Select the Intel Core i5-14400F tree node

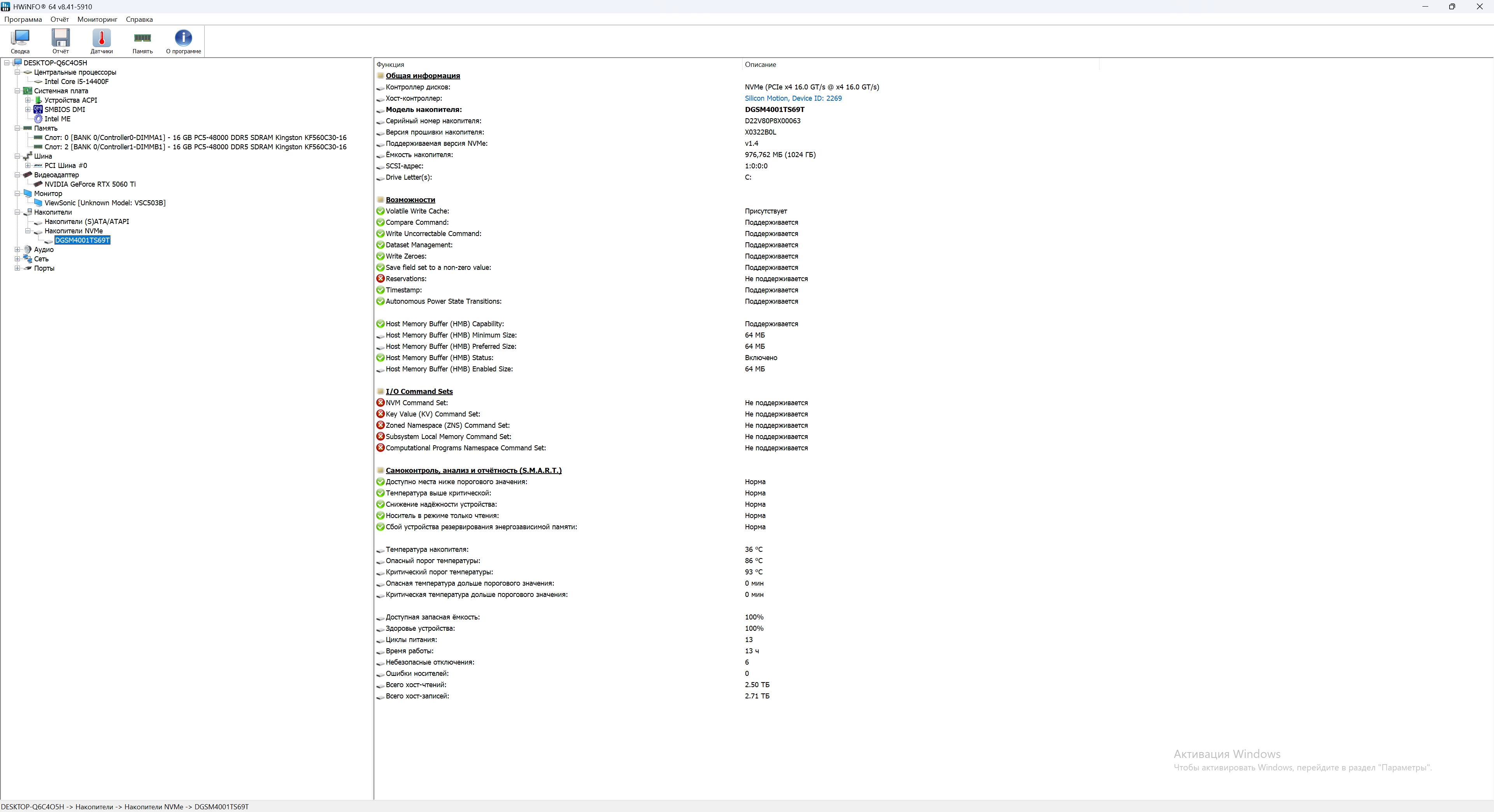pos(77,82)
